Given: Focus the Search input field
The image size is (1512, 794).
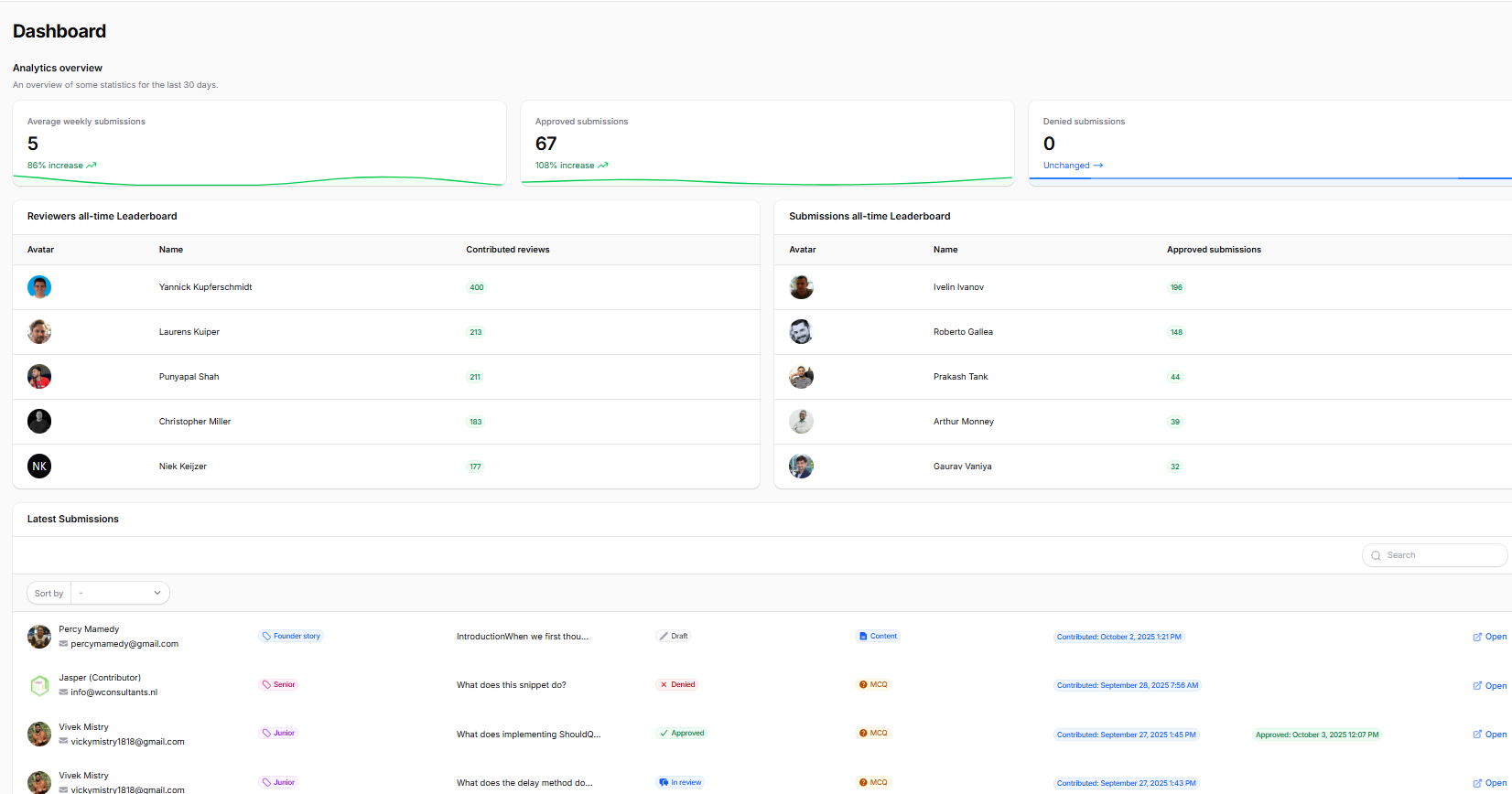Looking at the screenshot, I should pos(1434,555).
